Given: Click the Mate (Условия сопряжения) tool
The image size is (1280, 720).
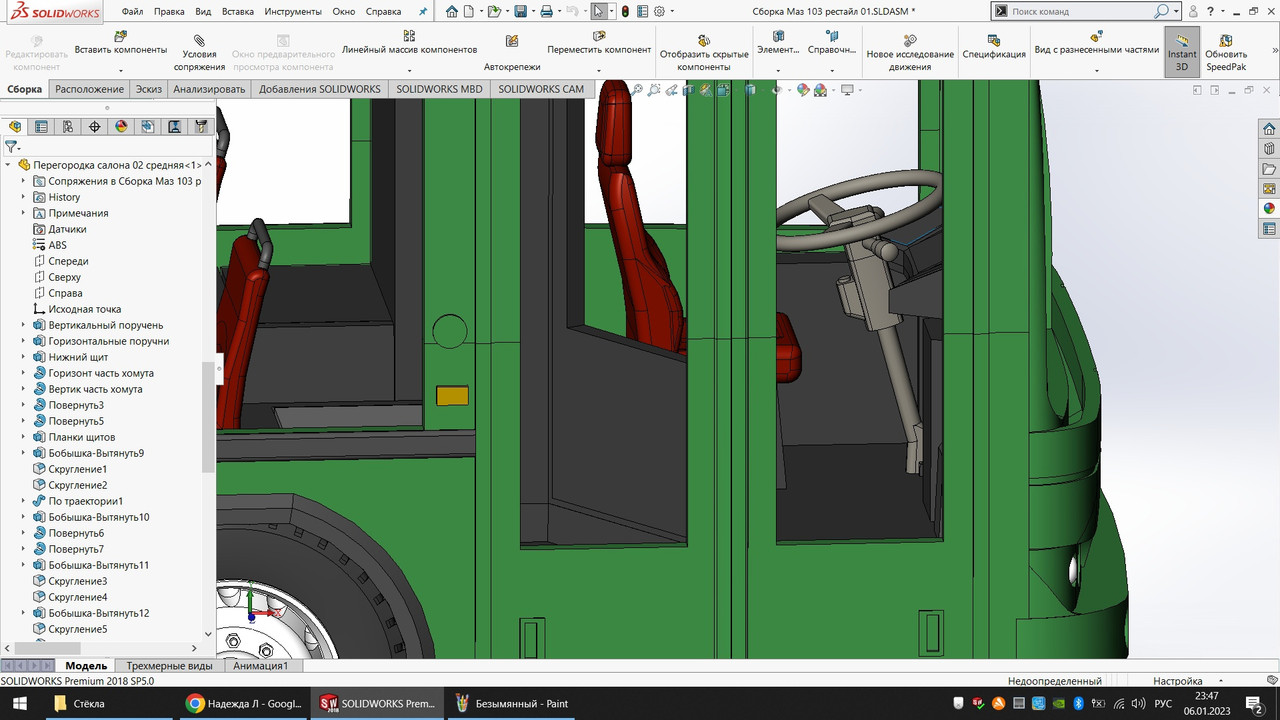Looking at the screenshot, I should click(199, 48).
